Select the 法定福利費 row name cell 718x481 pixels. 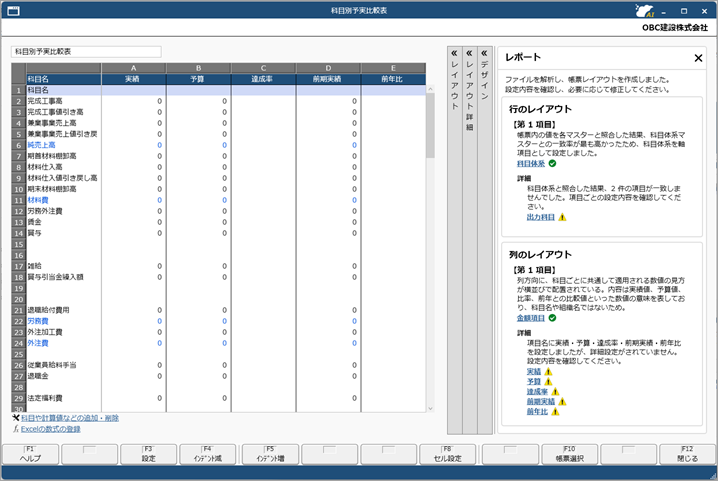click(x=64, y=398)
